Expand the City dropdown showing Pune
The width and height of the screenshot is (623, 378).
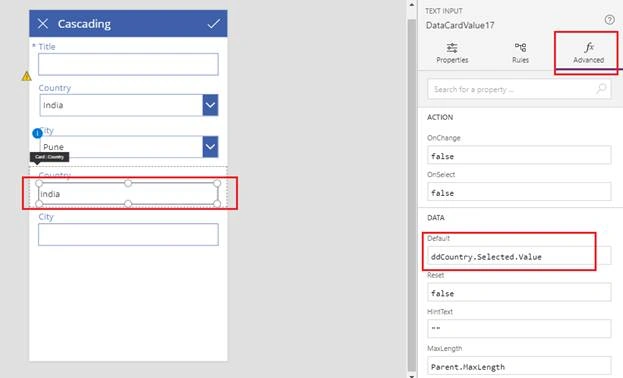(x=210, y=147)
